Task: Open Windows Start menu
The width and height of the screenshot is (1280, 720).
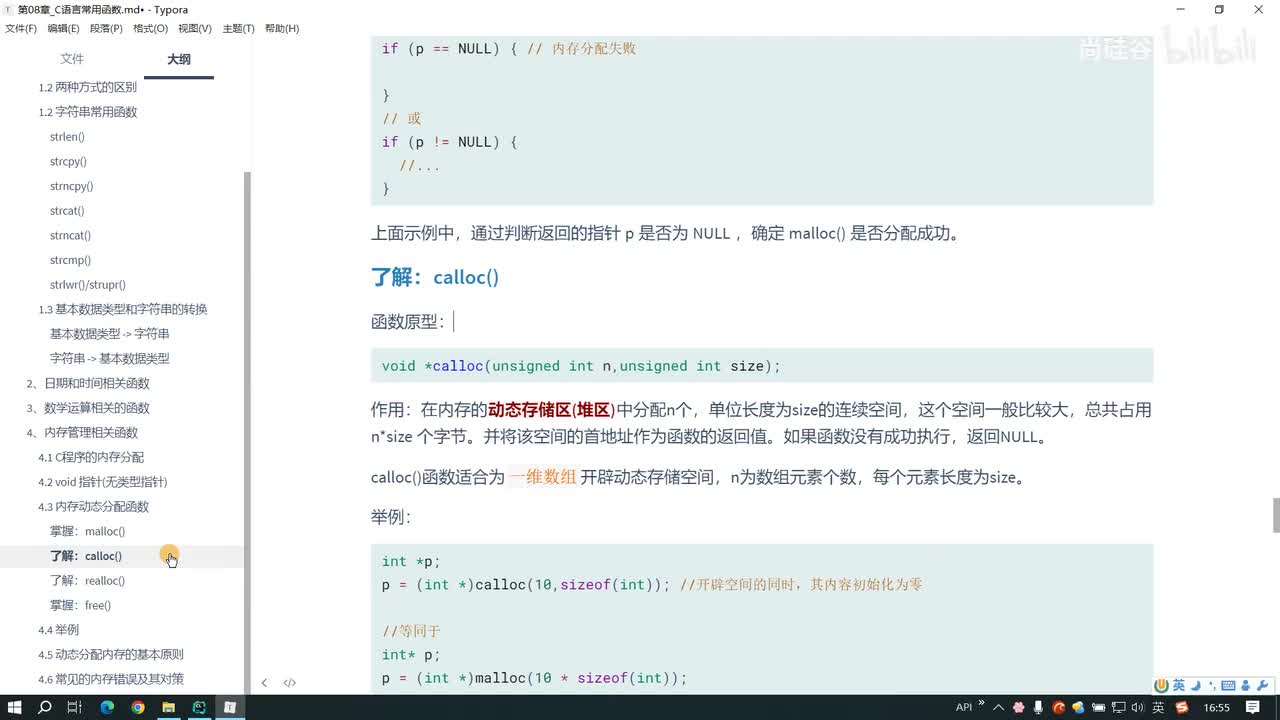Action: click(14, 707)
